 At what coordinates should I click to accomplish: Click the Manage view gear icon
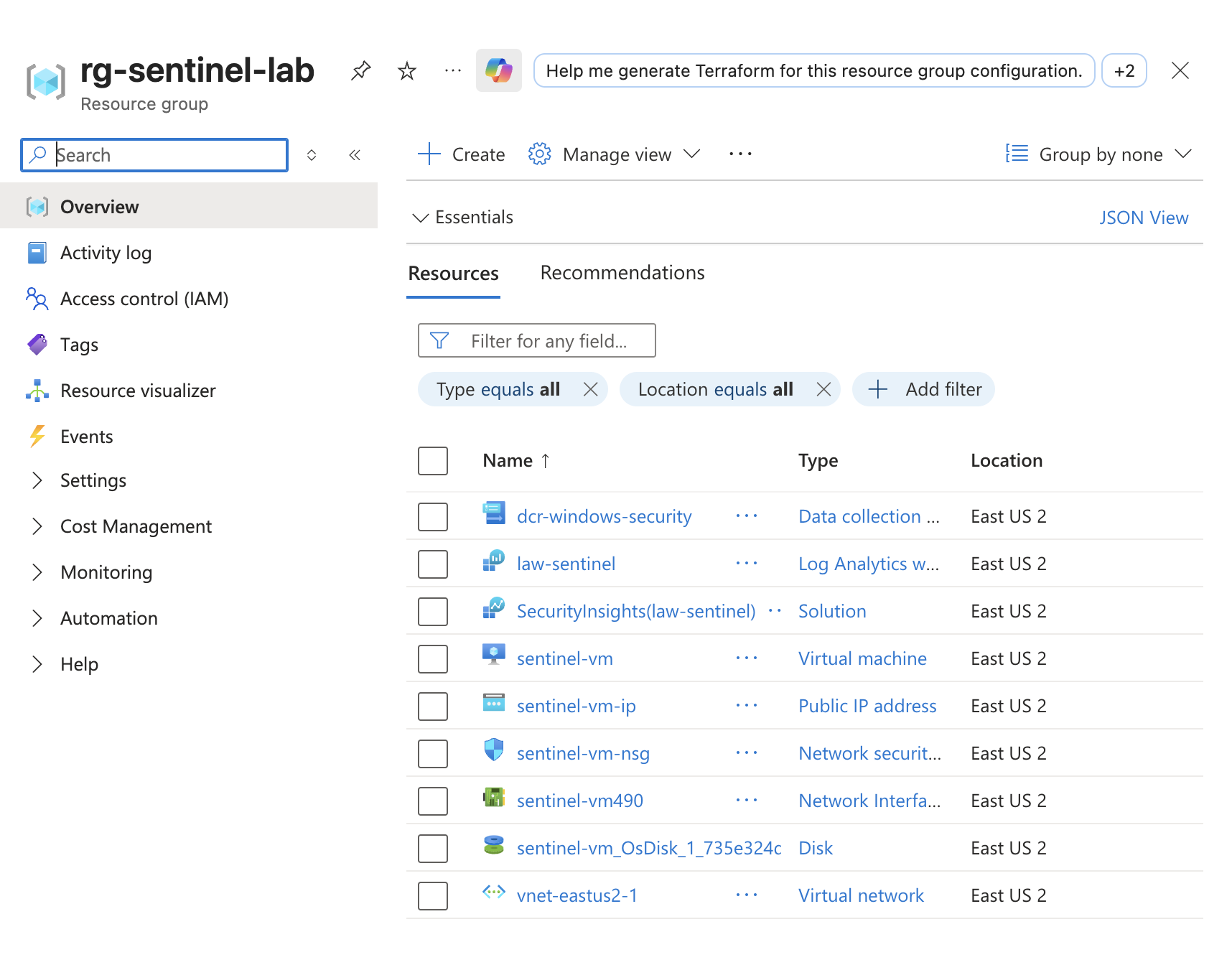539,154
